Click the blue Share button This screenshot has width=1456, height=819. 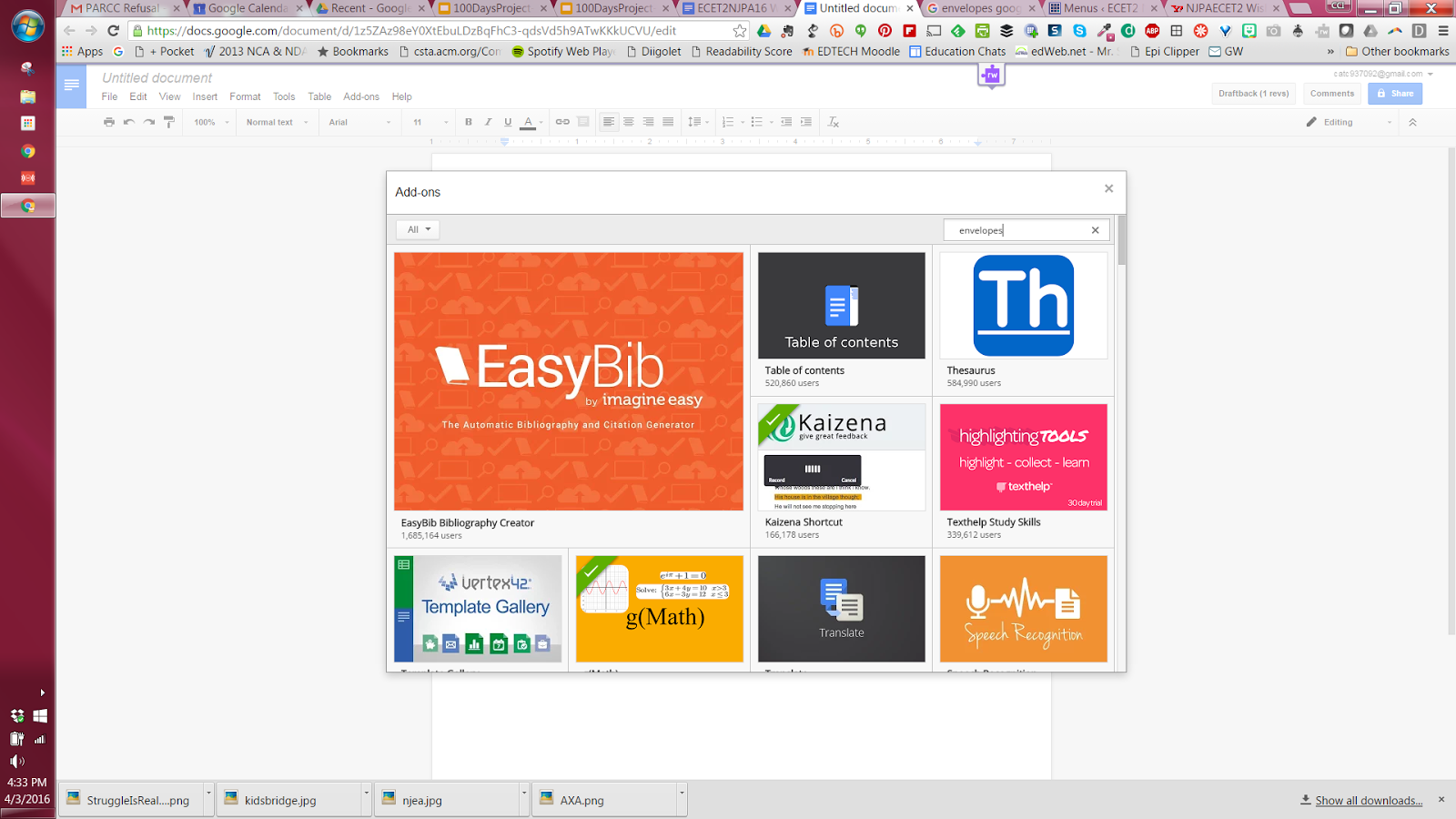1395,93
